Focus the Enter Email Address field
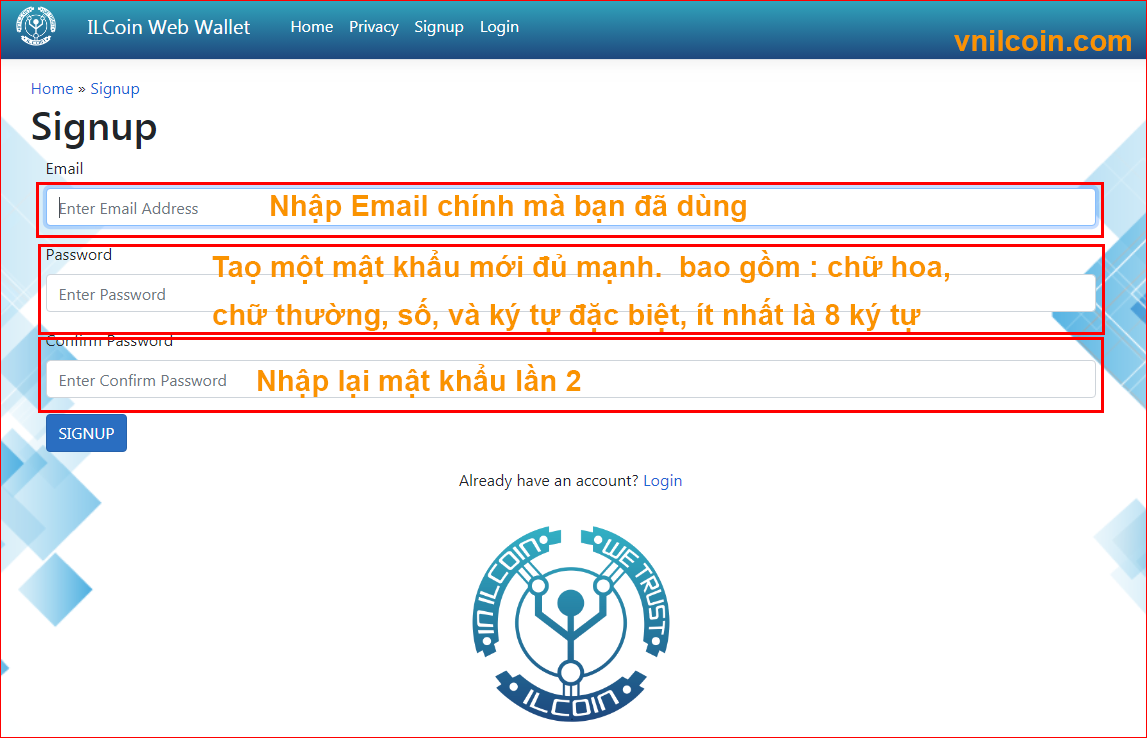This screenshot has height=738, width=1147. [571, 208]
